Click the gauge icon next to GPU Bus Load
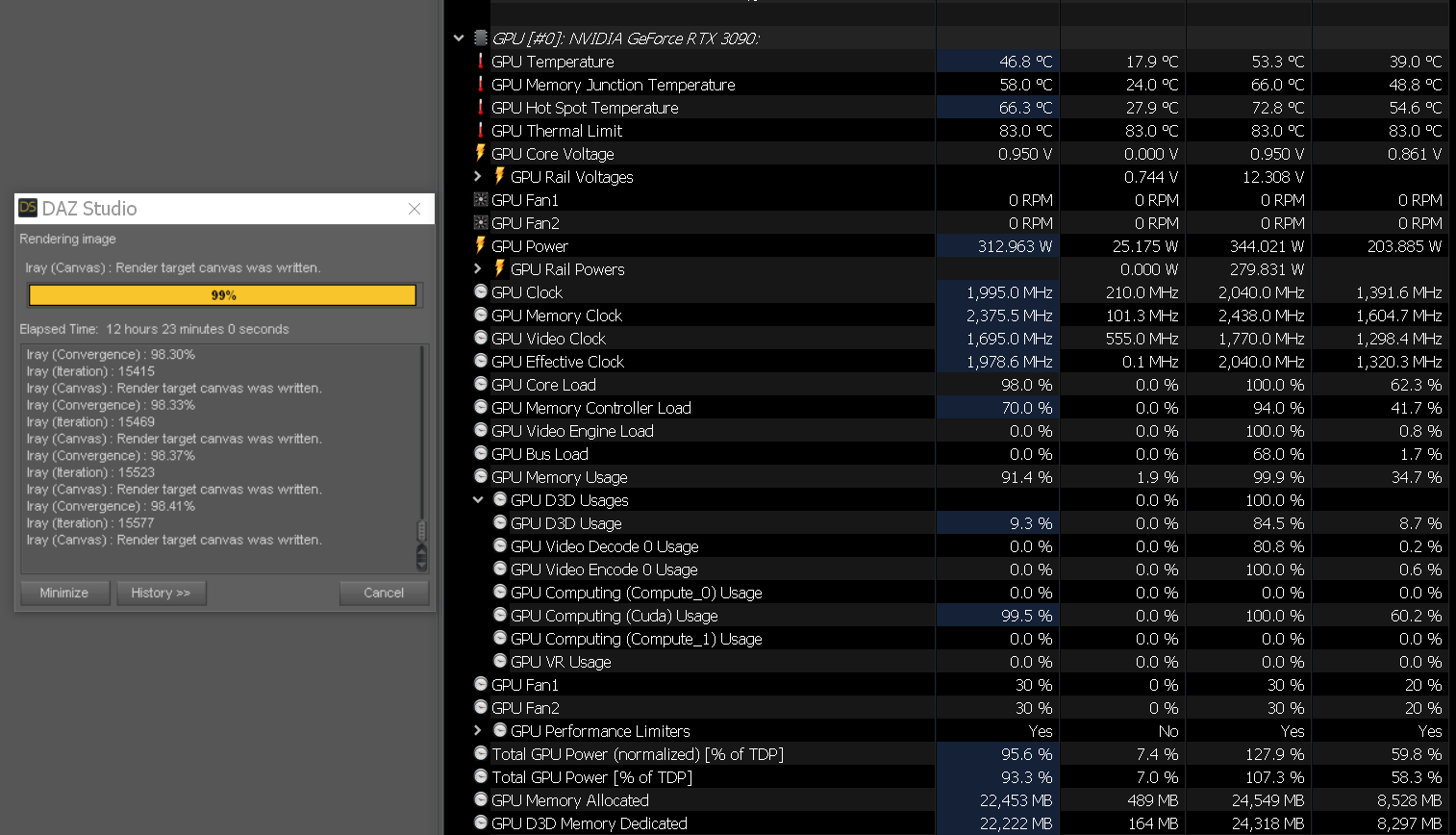Viewport: 1456px width, 835px height. coord(481,453)
